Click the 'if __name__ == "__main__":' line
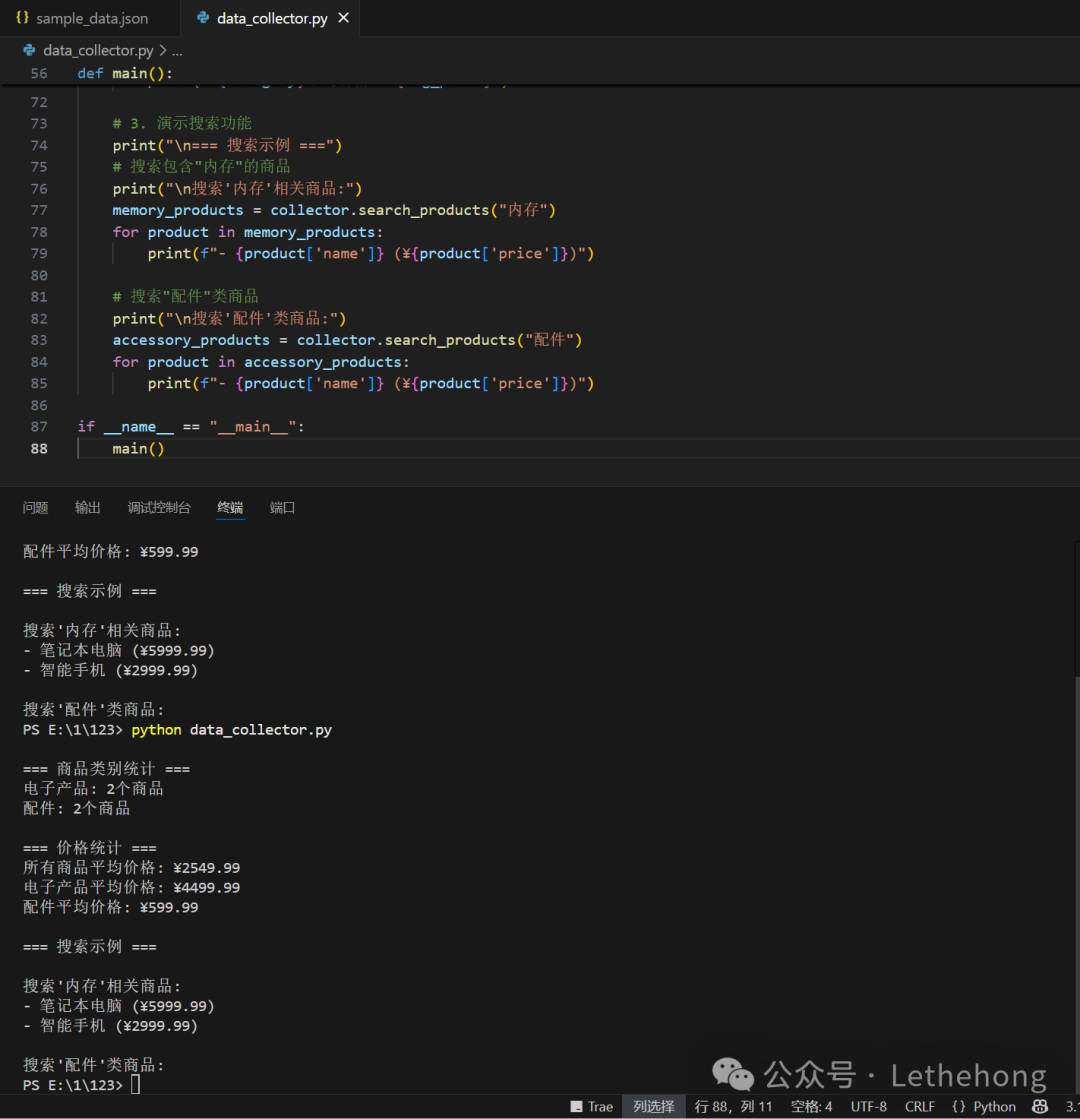This screenshot has height=1119, width=1080. coord(191,426)
